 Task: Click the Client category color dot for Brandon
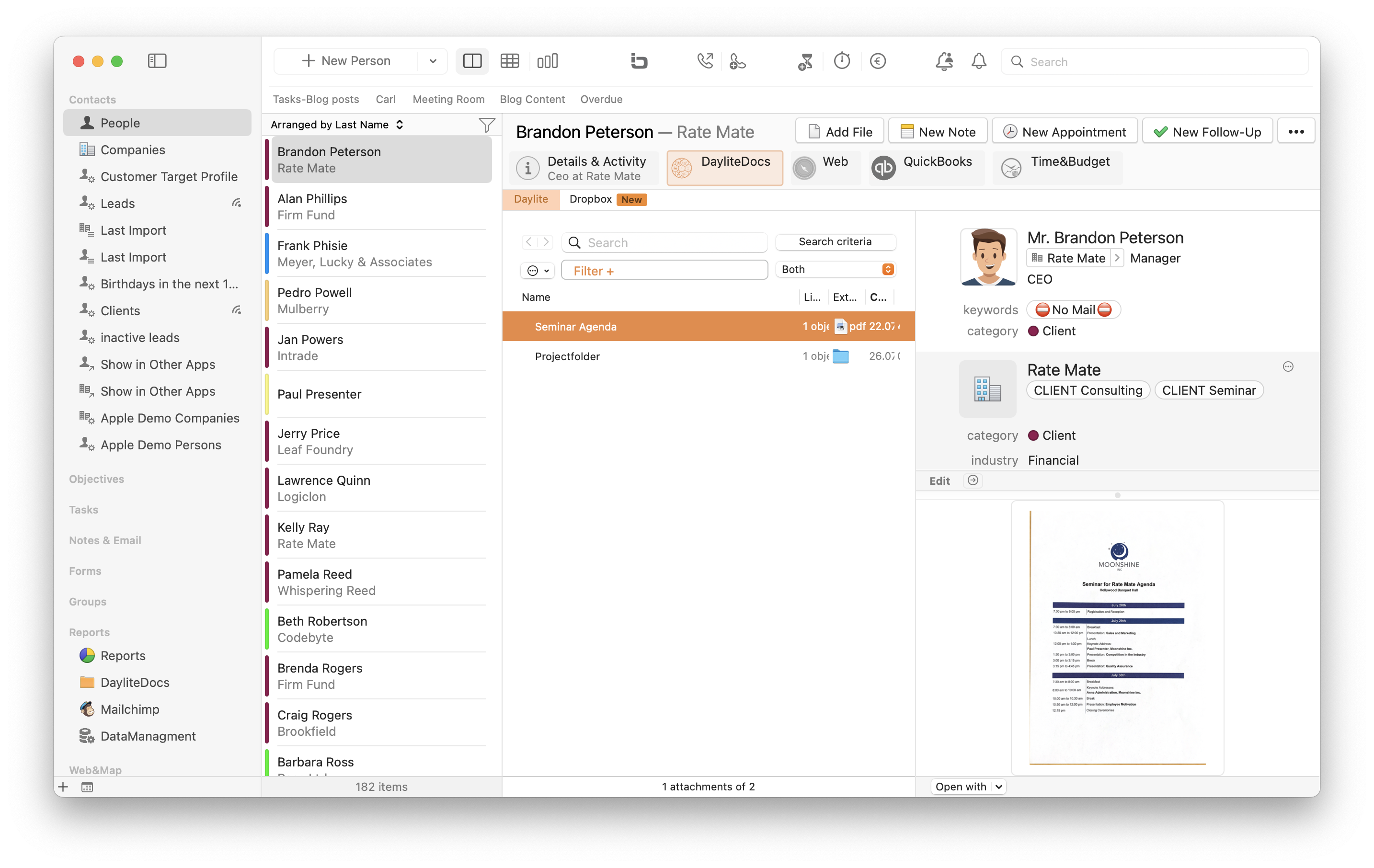point(1033,331)
